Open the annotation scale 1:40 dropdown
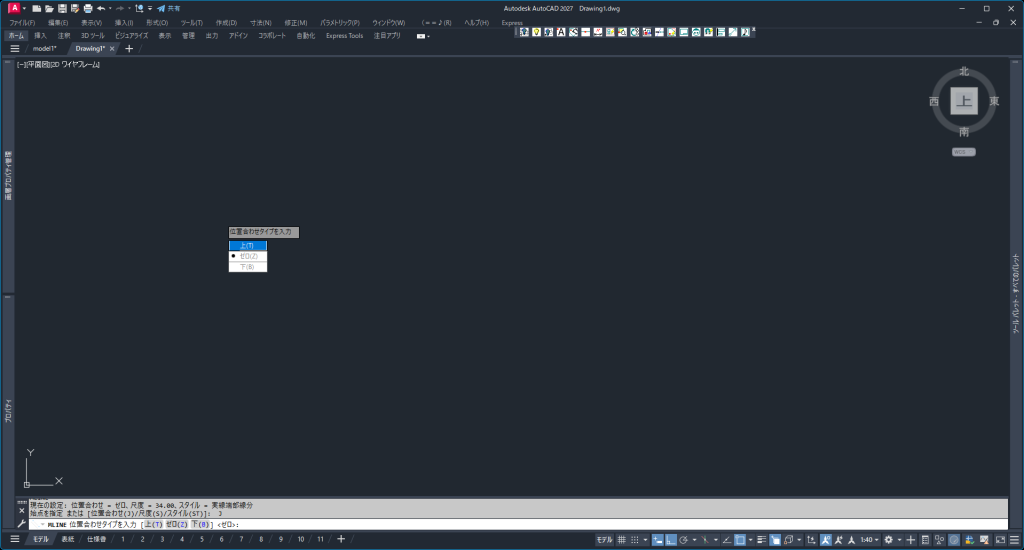The height and width of the screenshot is (550, 1024). click(869, 540)
